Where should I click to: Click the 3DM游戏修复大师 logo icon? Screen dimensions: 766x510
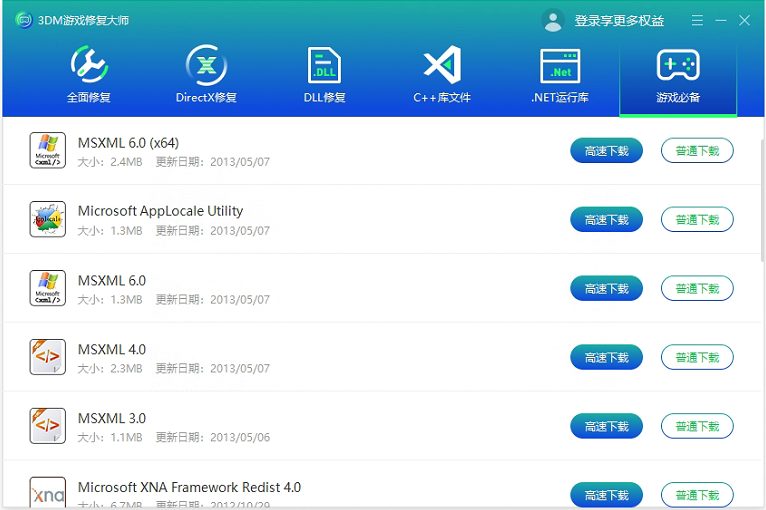tap(24, 20)
